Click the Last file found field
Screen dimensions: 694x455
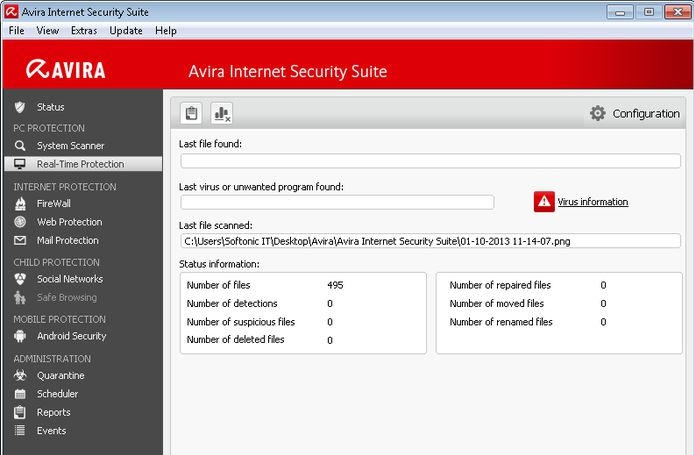pyautogui.click(x=430, y=161)
